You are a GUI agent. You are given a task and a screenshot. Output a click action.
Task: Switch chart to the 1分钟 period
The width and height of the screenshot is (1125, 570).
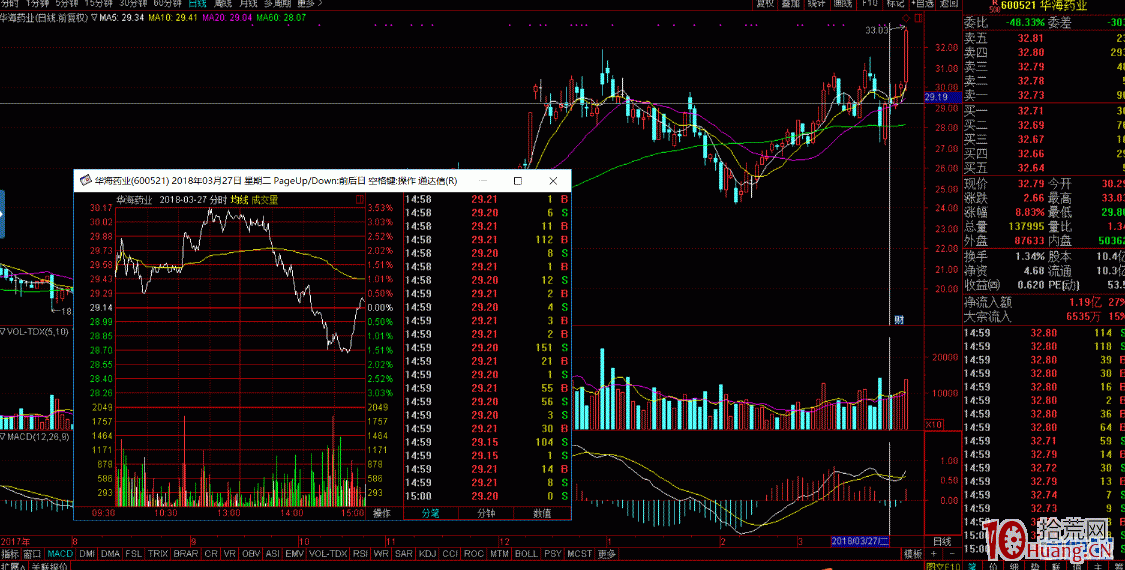[37, 3]
